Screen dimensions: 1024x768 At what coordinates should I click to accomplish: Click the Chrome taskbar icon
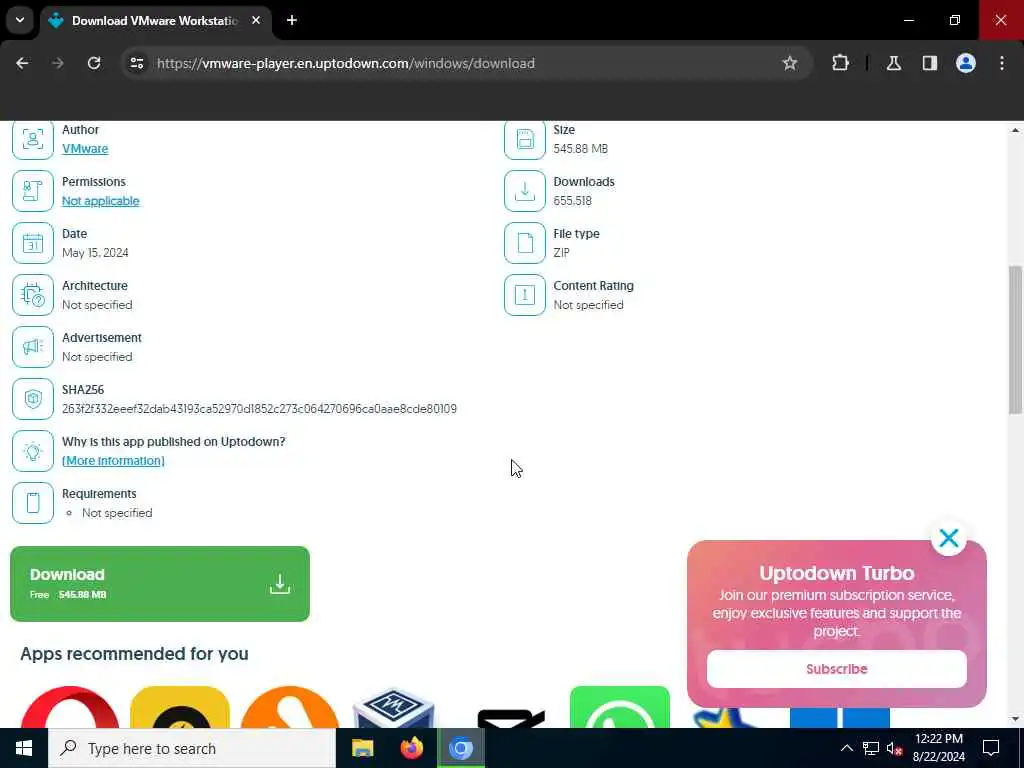tap(460, 748)
